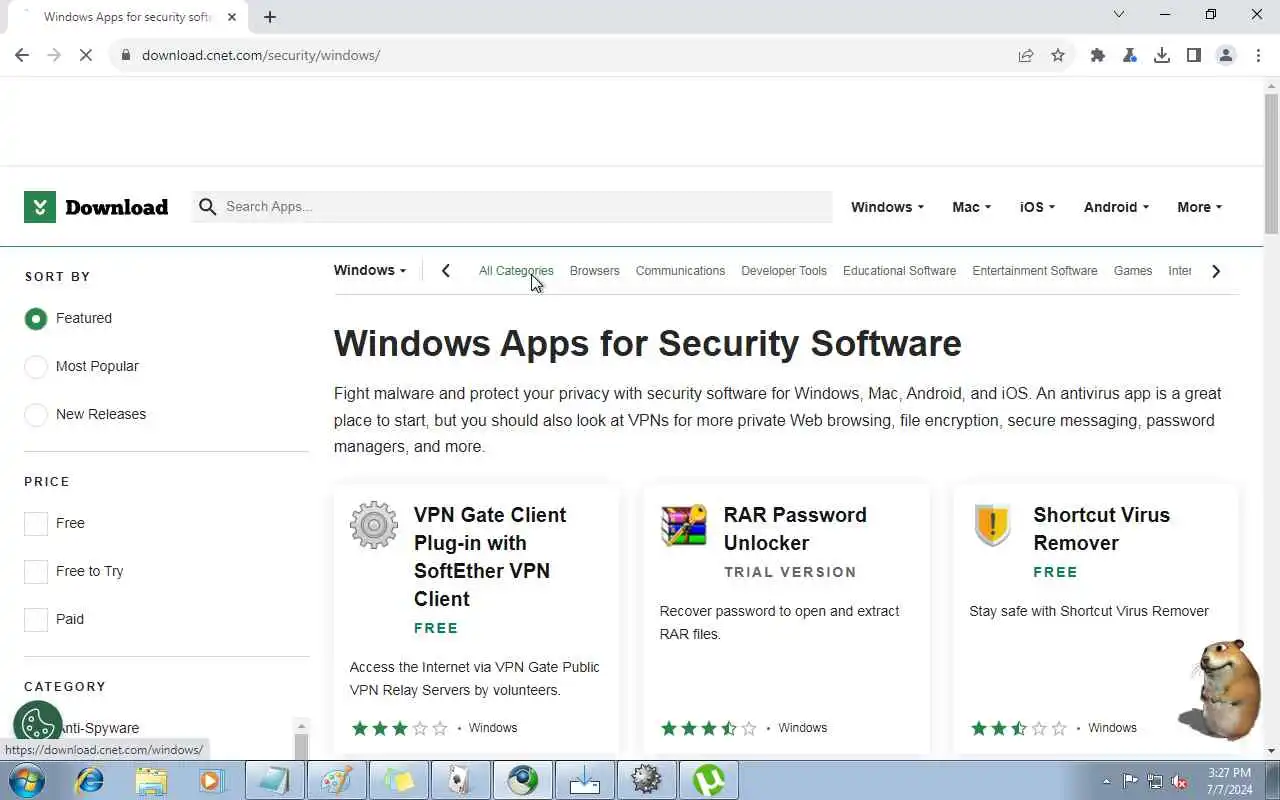Click Action Center flag tray icon

pyautogui.click(x=1130, y=781)
